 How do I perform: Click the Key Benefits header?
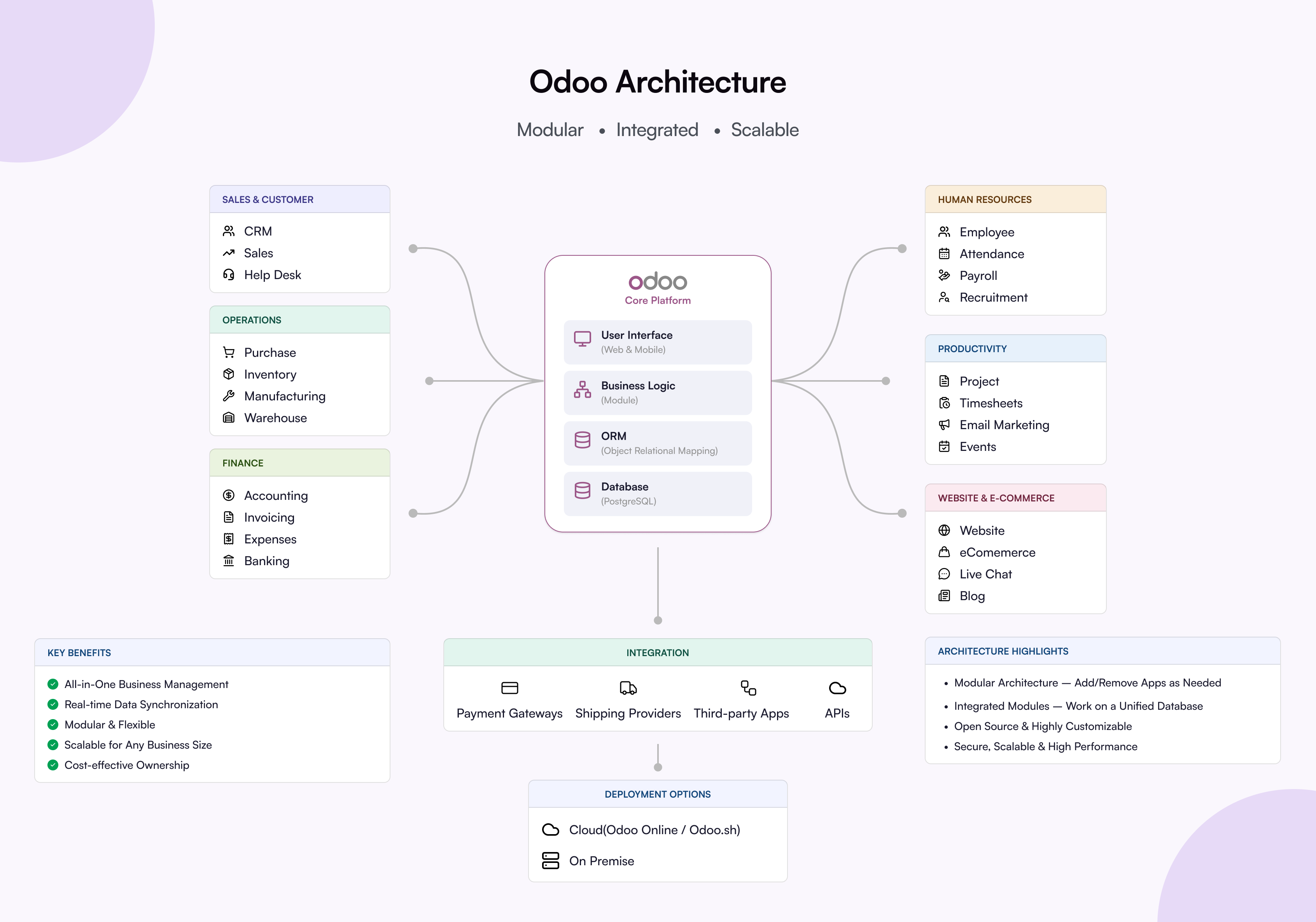pos(212,653)
